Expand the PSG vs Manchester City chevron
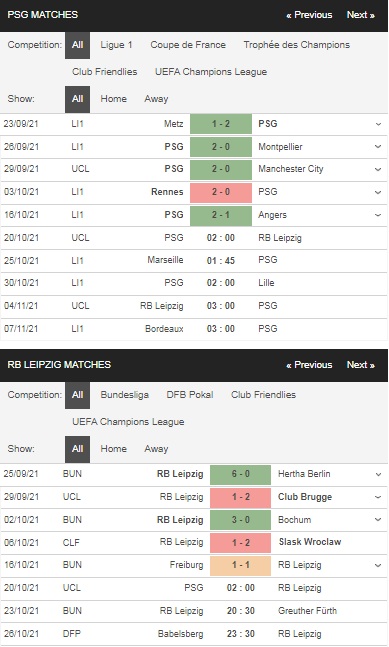 (378, 169)
